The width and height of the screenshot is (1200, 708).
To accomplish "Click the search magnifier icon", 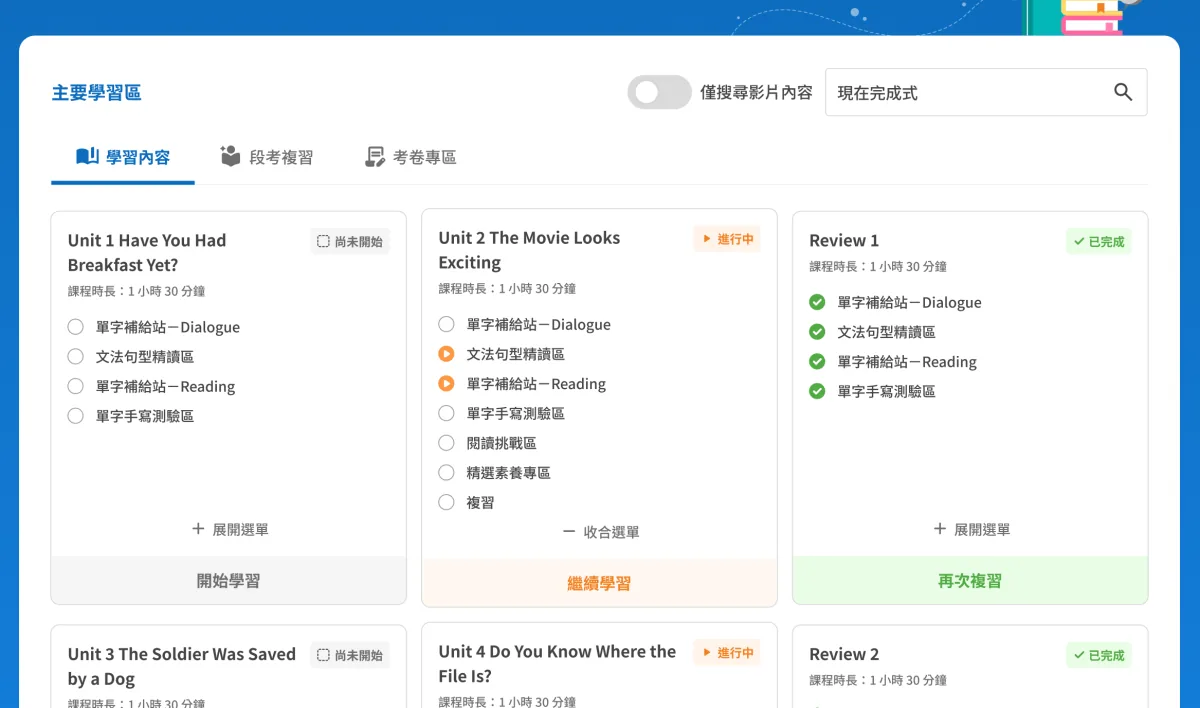I will (x=1123, y=92).
